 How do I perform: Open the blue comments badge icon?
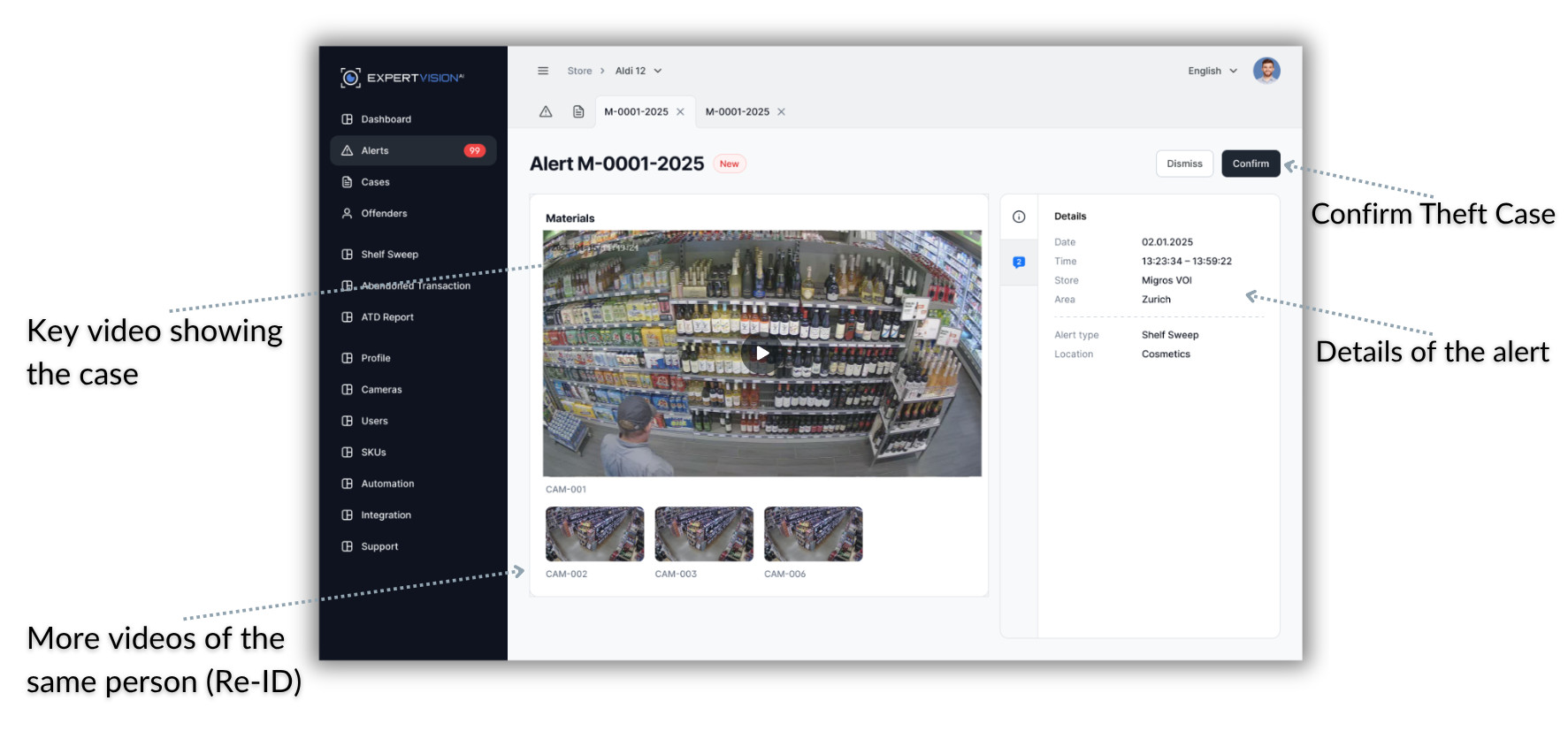(1019, 262)
